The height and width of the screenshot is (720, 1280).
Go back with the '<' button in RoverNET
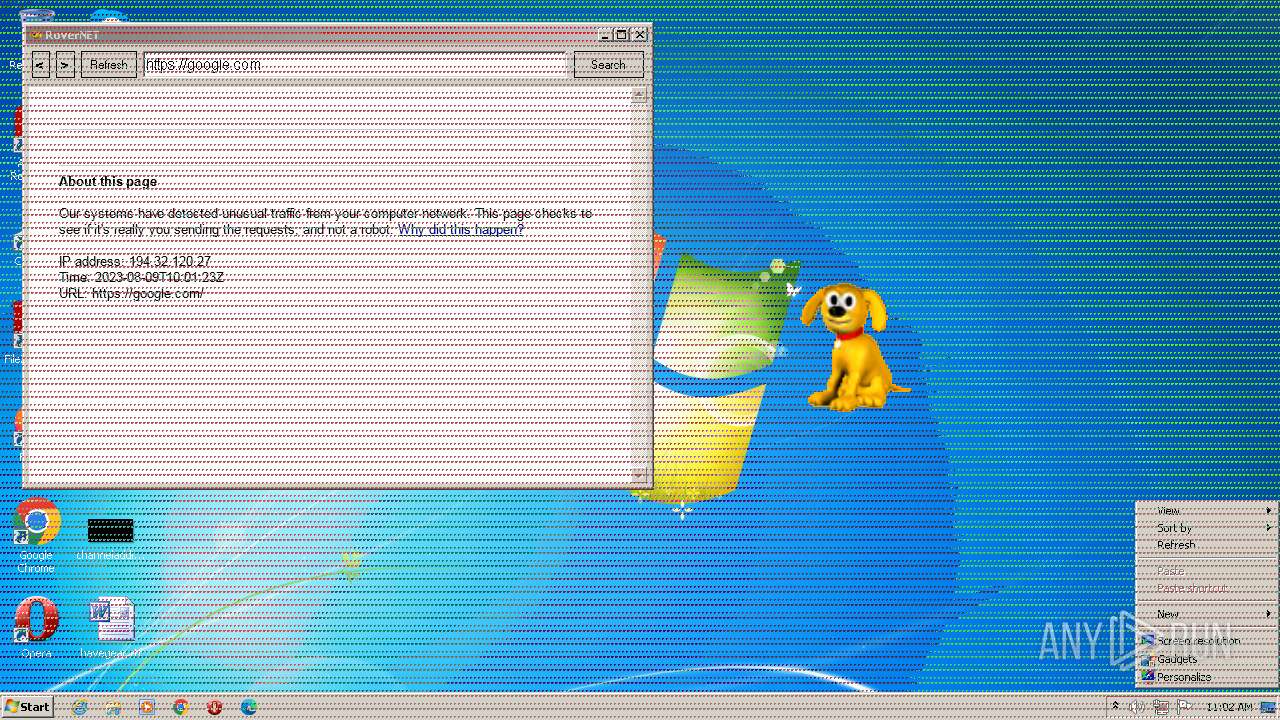pyautogui.click(x=40, y=65)
